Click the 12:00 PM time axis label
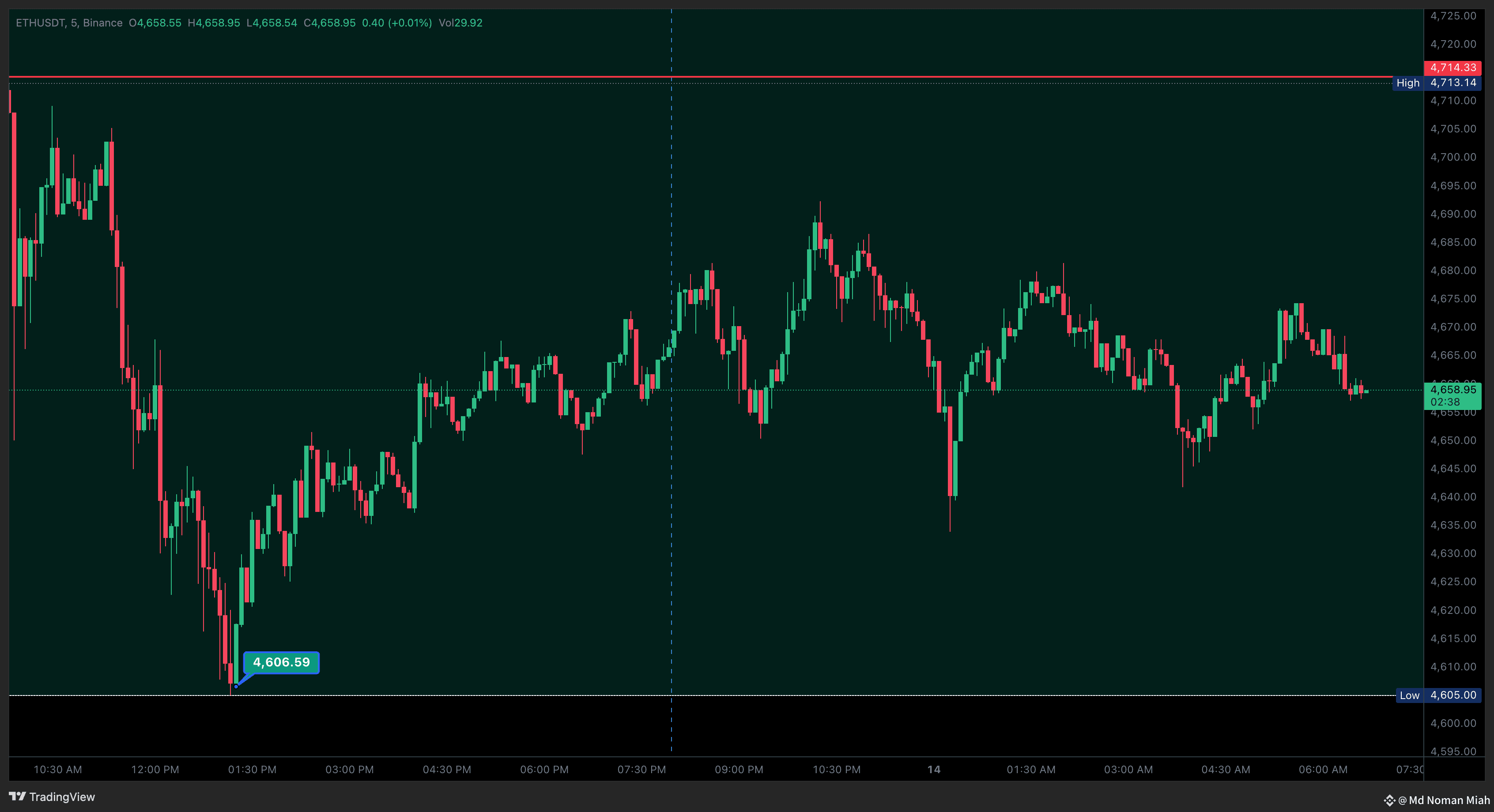Screen dimensions: 1494x812 tap(155, 770)
